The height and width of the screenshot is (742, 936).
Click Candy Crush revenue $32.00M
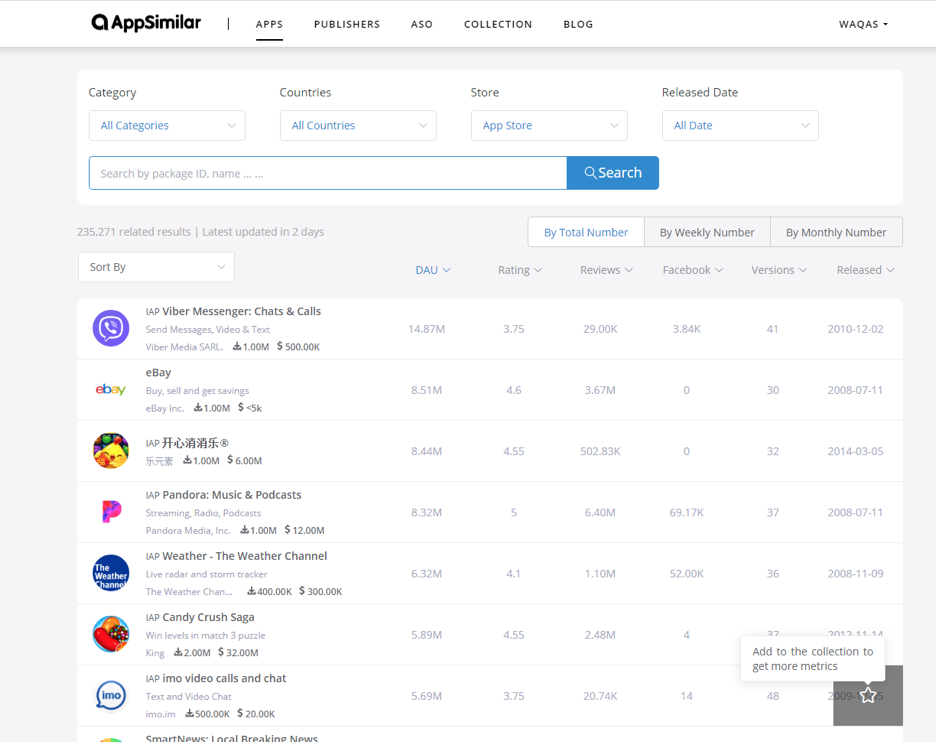tap(238, 652)
